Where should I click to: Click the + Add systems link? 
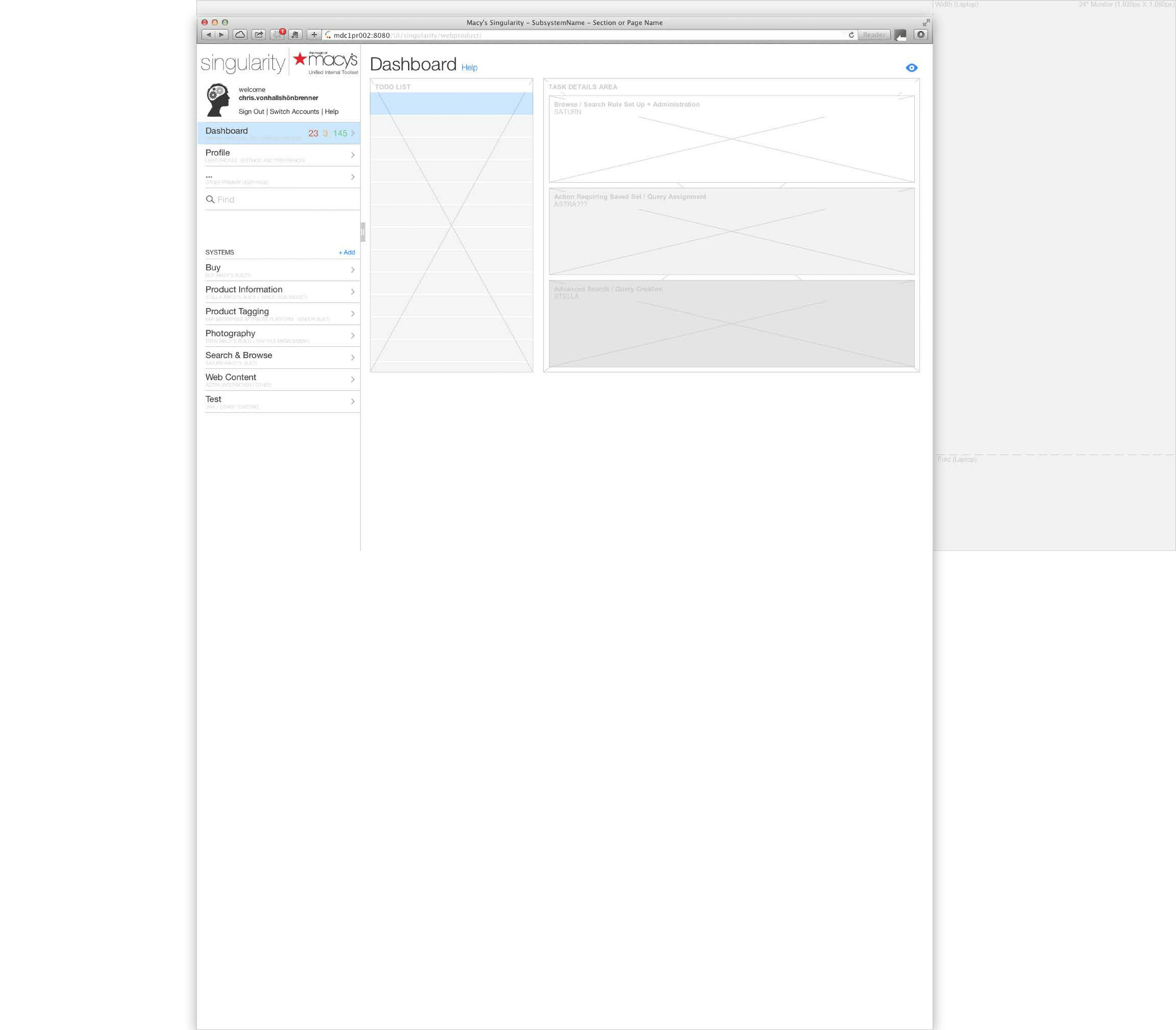coord(347,252)
